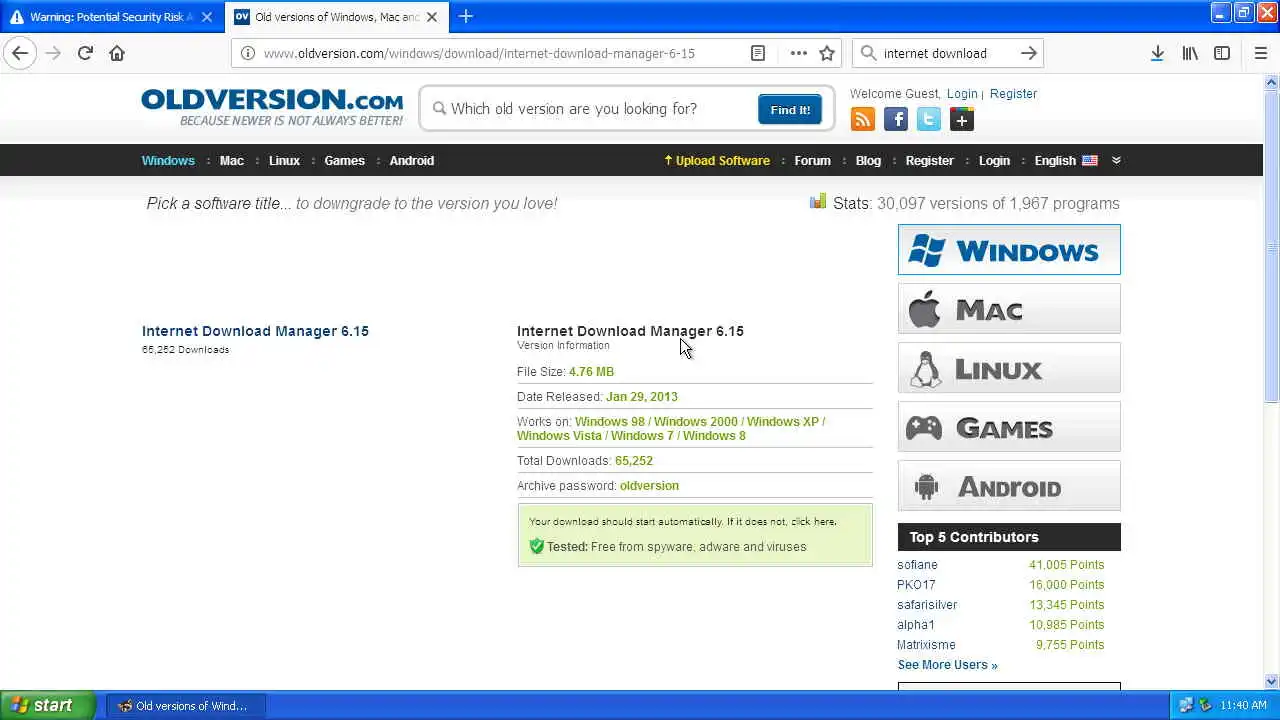Image resolution: width=1280 pixels, height=720 pixels.
Task: Click the 'click here' download link
Action: pos(813,522)
